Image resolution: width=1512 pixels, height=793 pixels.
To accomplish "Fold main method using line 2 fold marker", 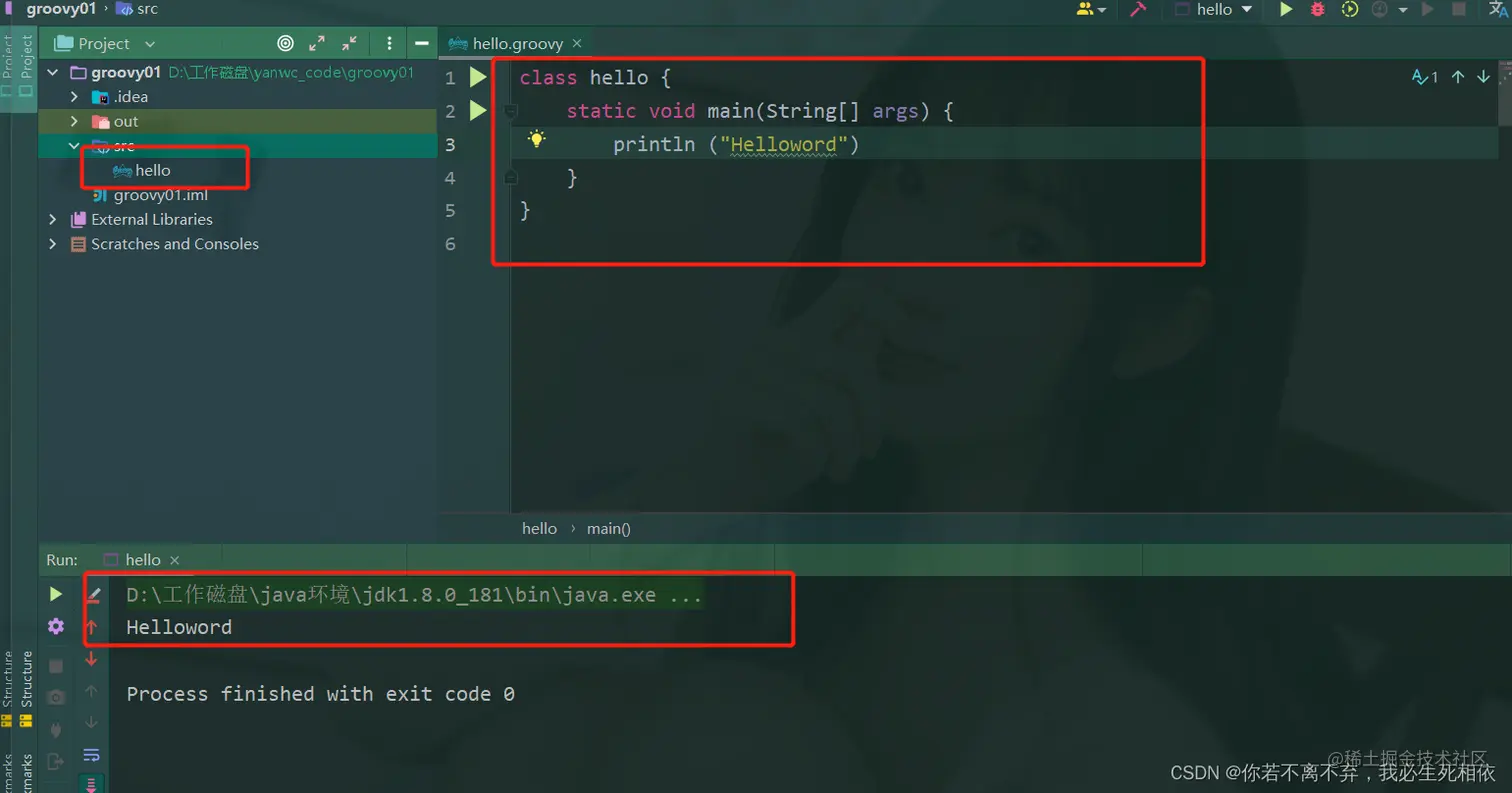I will click(510, 110).
